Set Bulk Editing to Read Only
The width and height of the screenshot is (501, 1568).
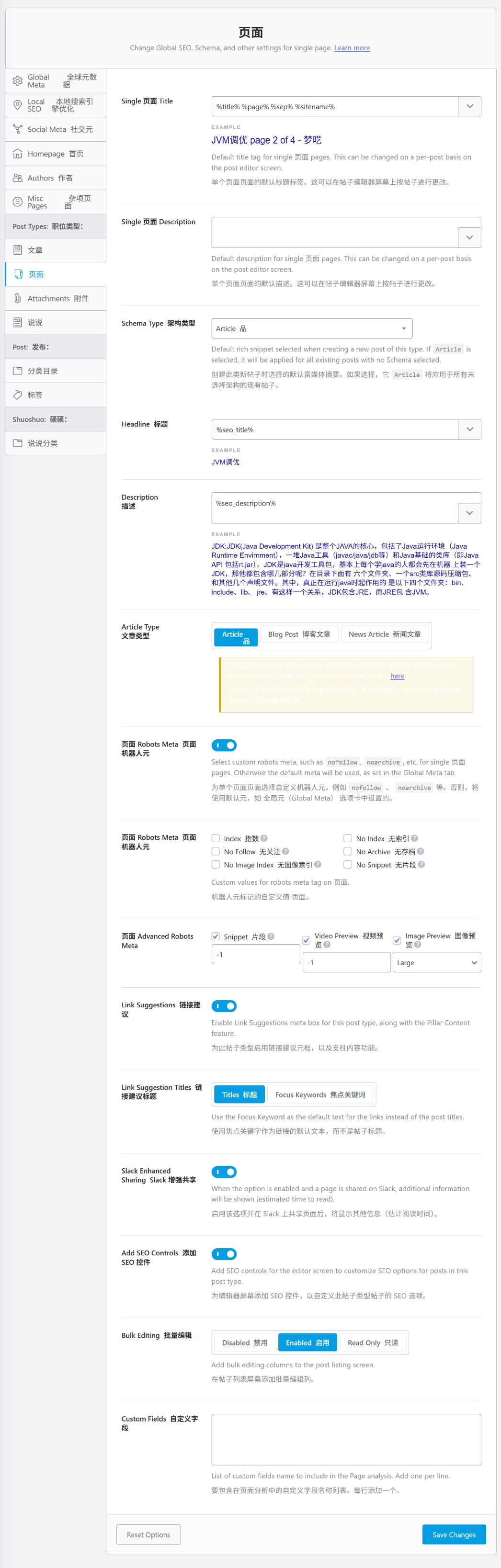click(373, 1343)
